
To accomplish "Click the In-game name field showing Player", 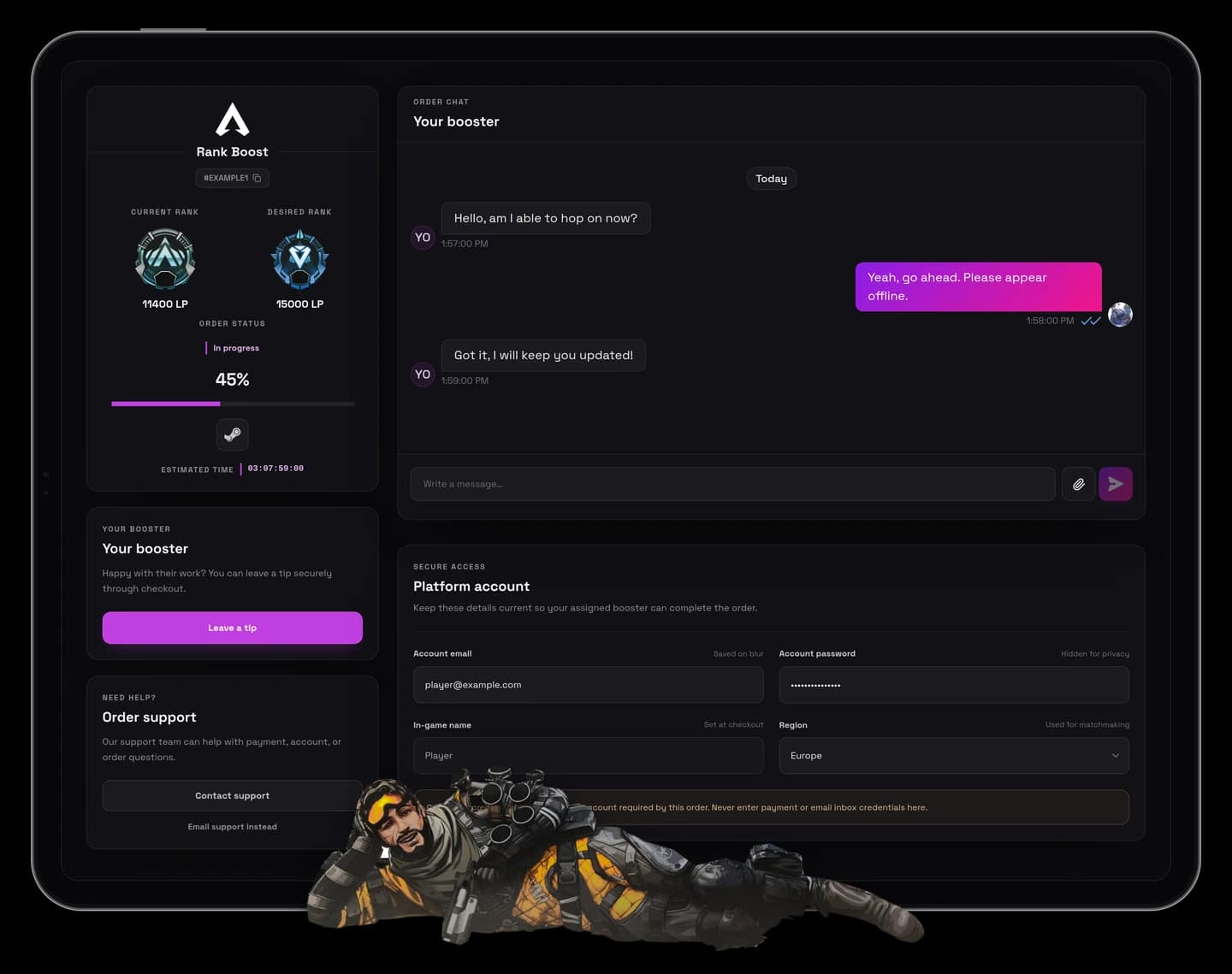I will [588, 756].
